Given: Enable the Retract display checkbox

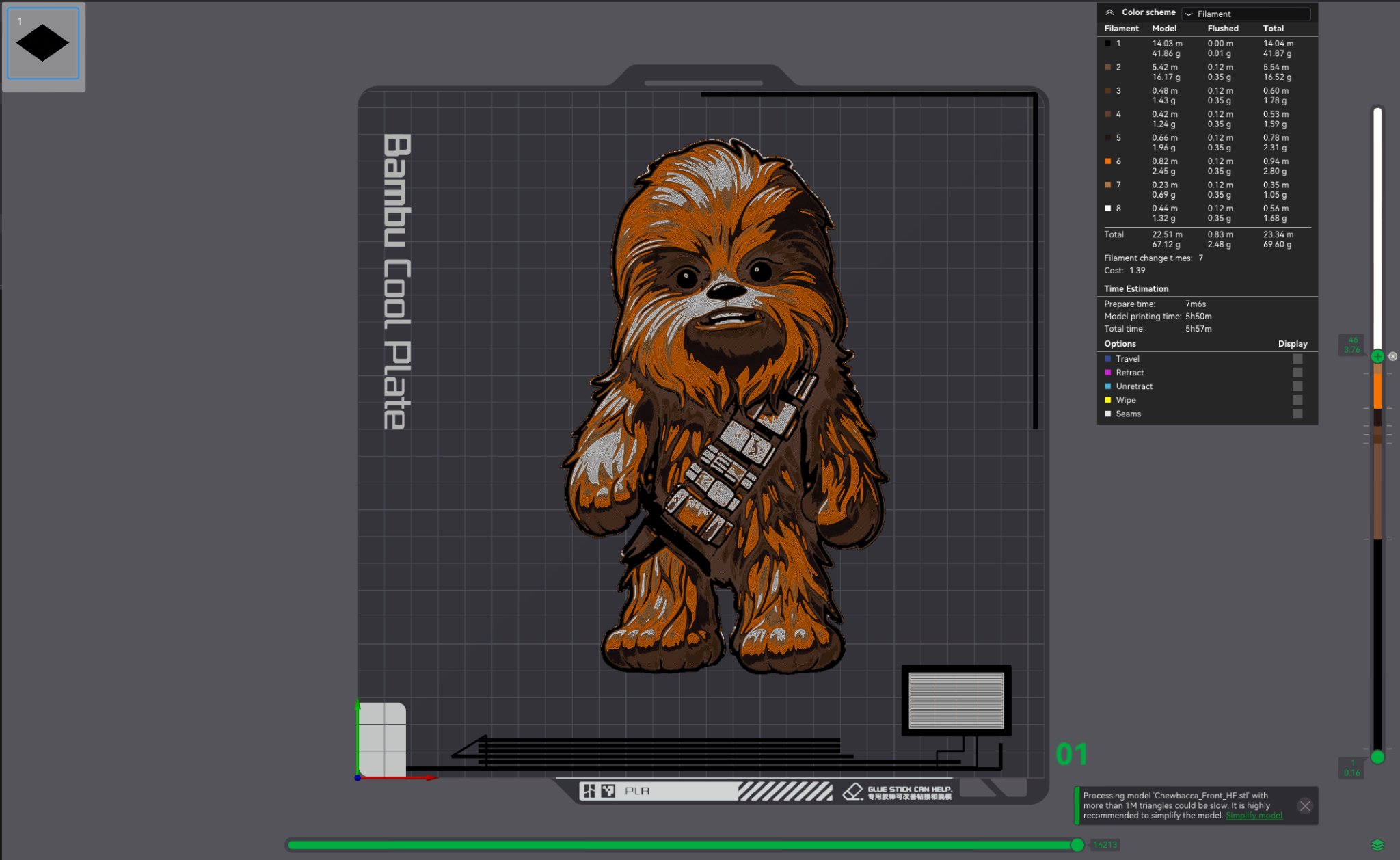Looking at the screenshot, I should [1297, 372].
